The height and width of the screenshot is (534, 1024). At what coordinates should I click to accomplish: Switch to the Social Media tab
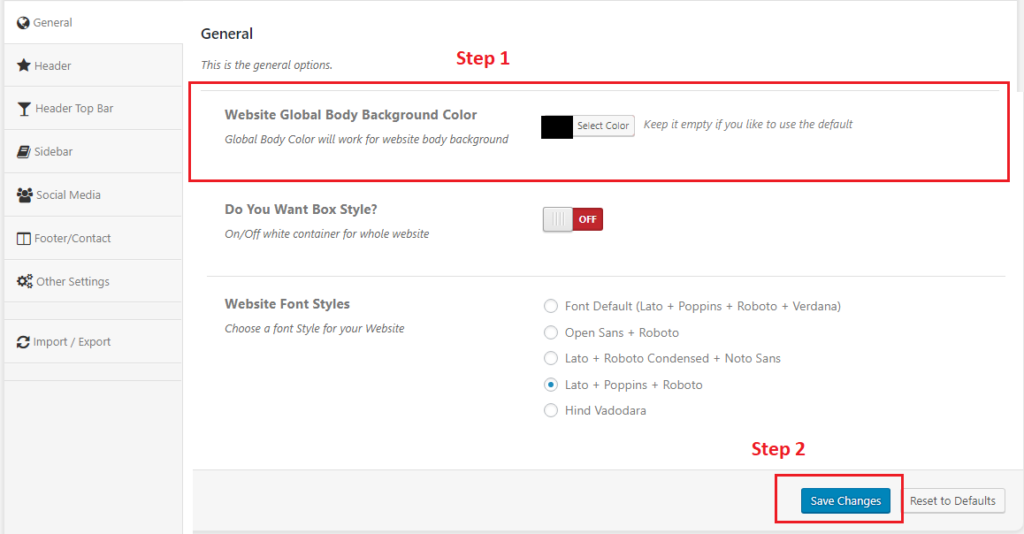pos(68,195)
